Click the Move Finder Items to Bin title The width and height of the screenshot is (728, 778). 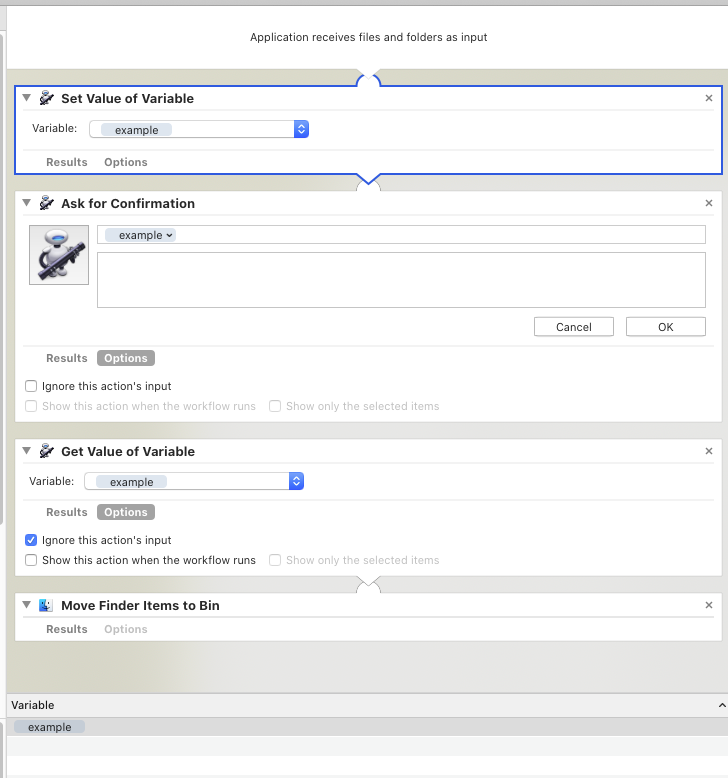[140, 605]
